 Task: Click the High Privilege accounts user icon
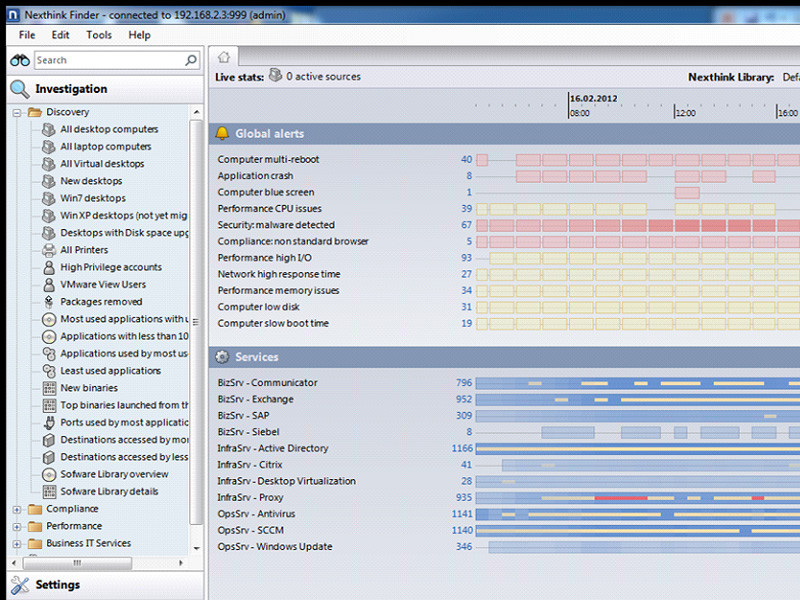(x=49, y=267)
